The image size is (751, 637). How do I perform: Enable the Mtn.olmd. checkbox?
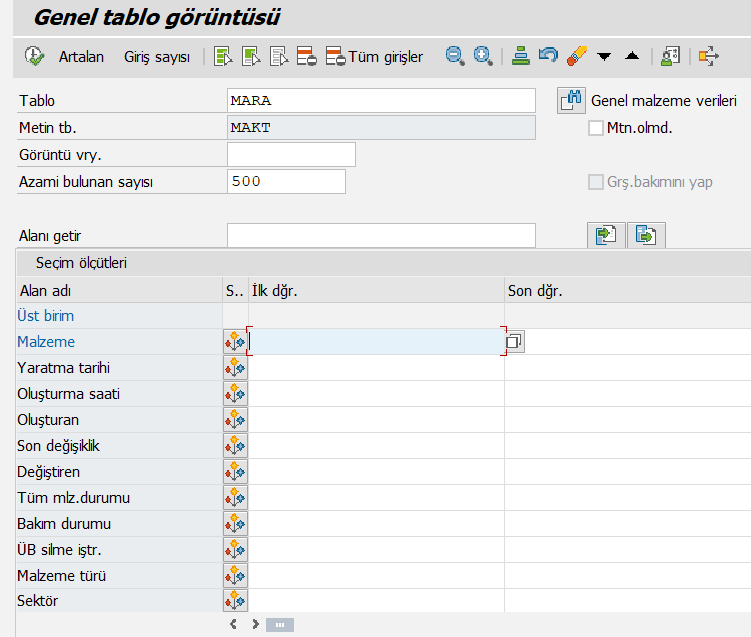(596, 128)
